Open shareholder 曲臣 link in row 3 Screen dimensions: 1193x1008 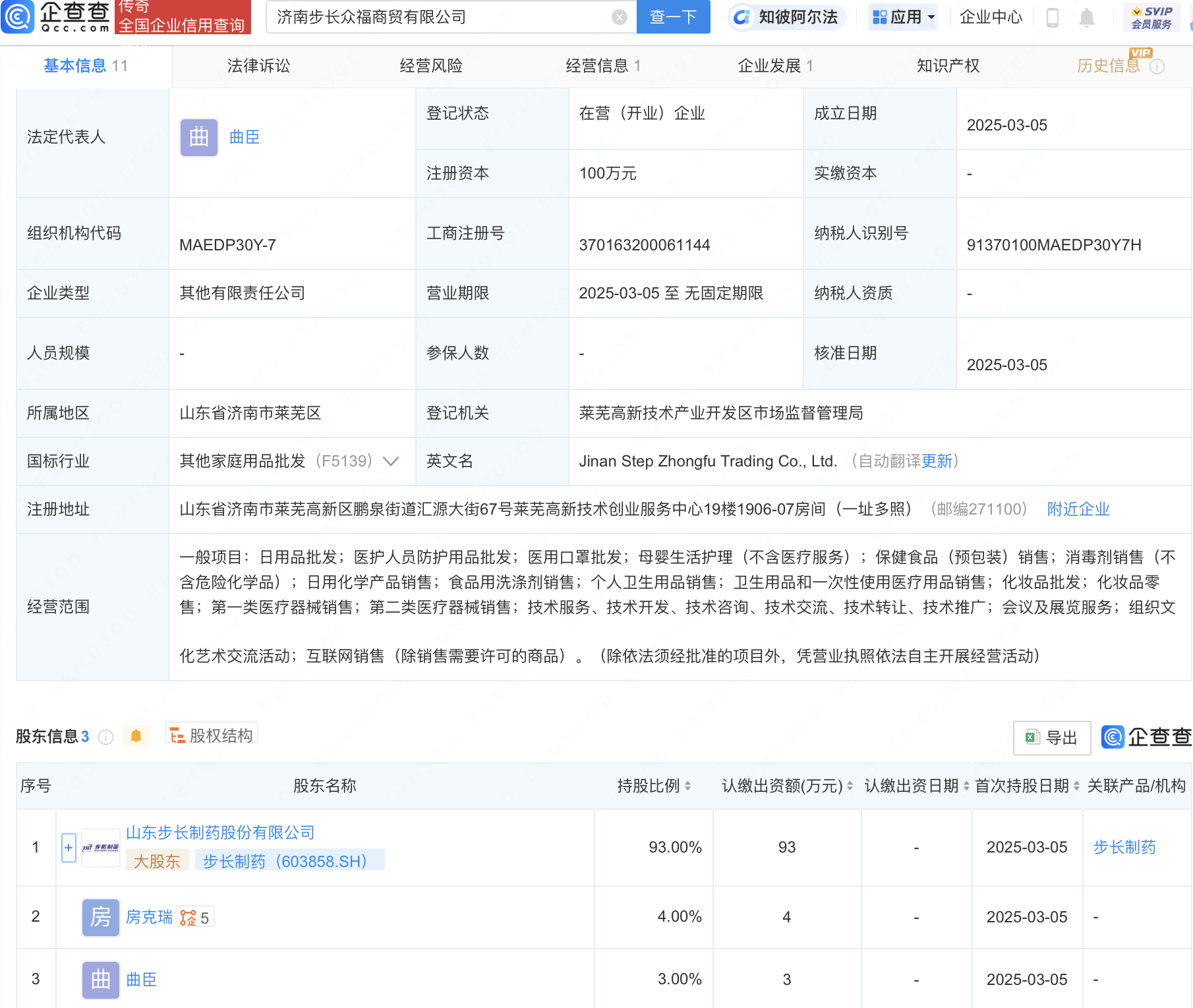tap(141, 980)
